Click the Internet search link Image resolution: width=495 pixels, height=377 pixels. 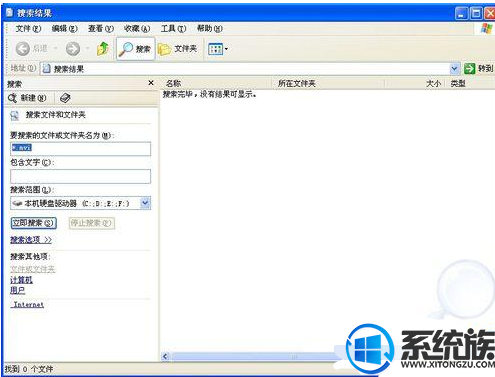pyautogui.click(x=28, y=304)
